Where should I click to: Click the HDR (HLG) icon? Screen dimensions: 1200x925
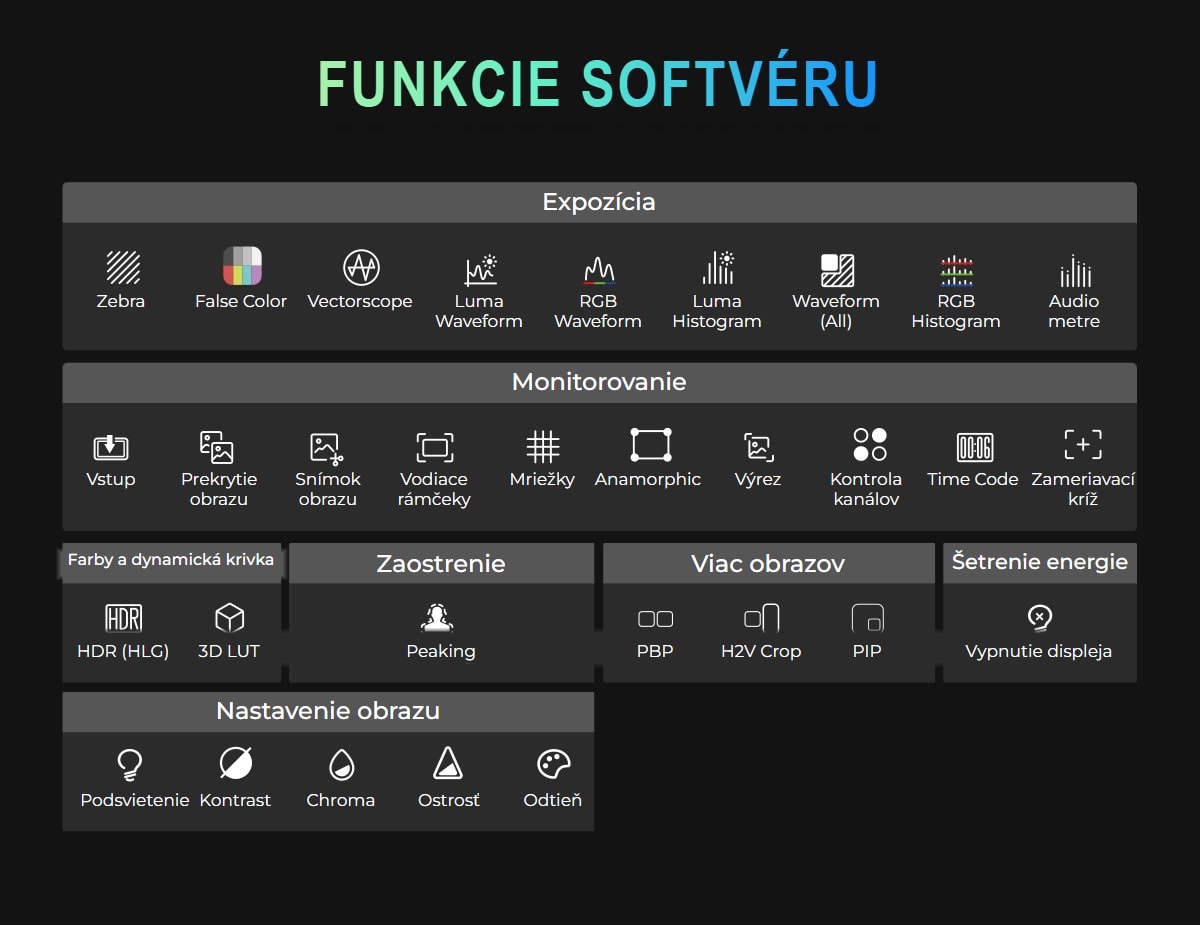[123, 618]
